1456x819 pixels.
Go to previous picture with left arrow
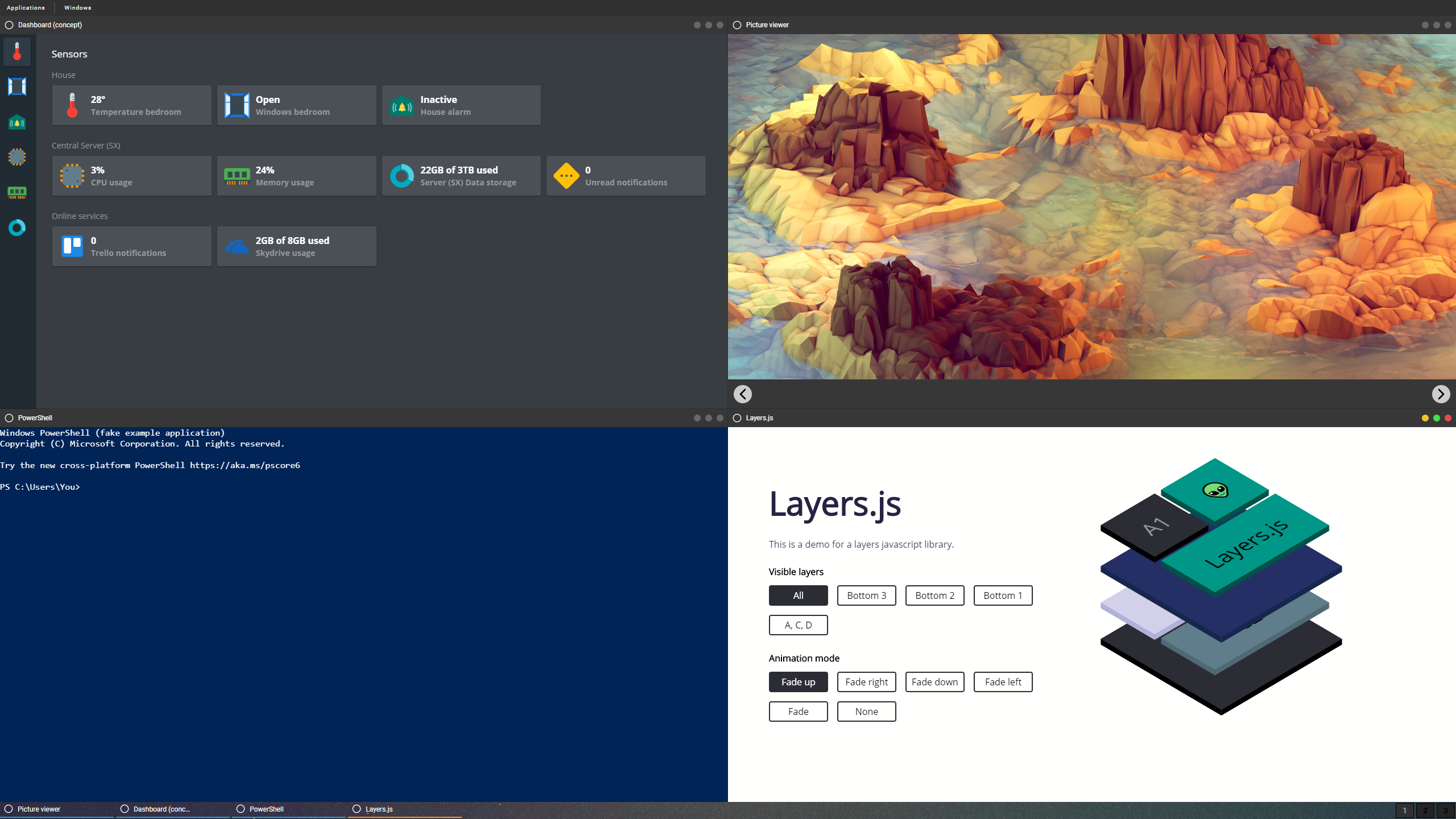pos(742,394)
